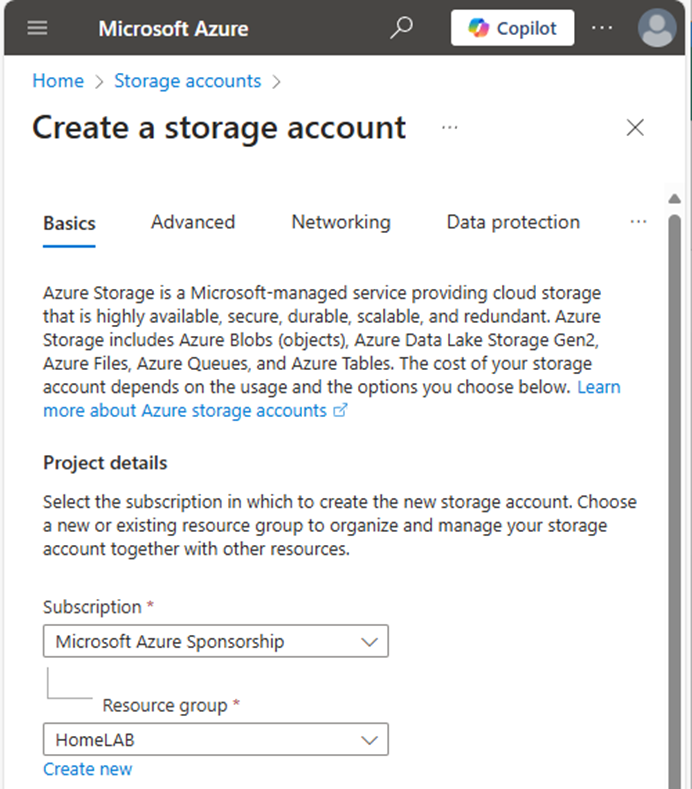Close the Create a storage account blade

click(635, 128)
